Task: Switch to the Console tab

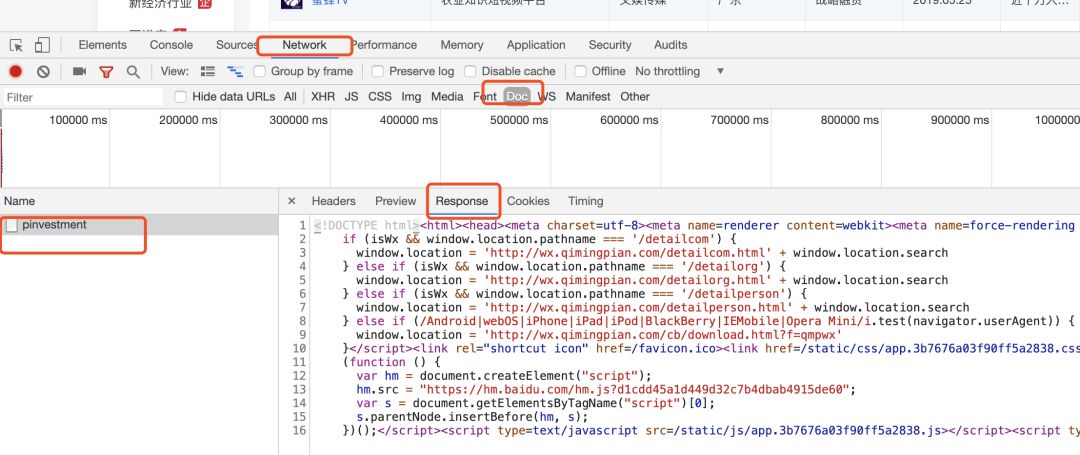Action: [x=172, y=45]
